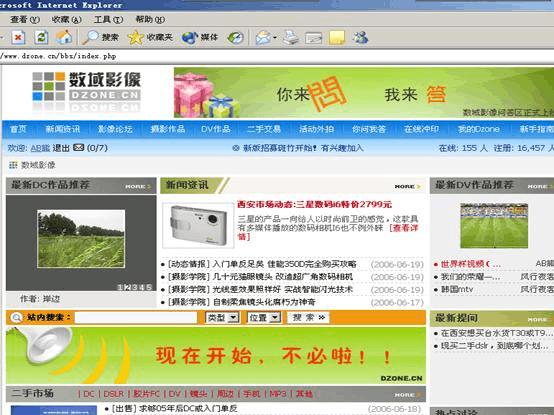Click the 退出 logout link
Screen dimensions: 554x415
(61, 148)
